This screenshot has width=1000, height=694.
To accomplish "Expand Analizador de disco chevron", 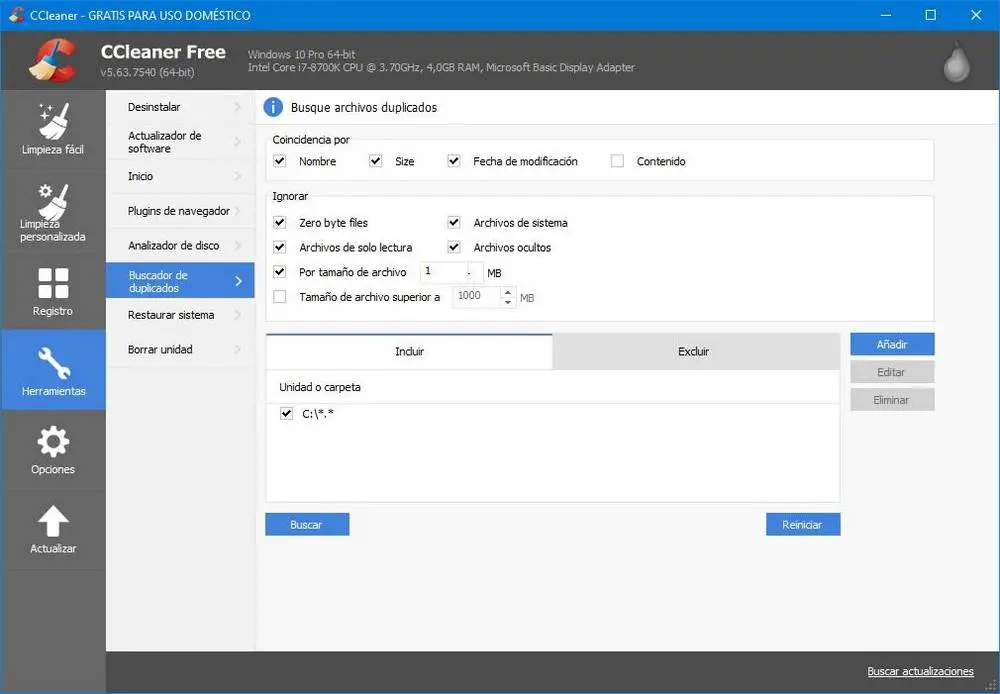I will point(238,246).
